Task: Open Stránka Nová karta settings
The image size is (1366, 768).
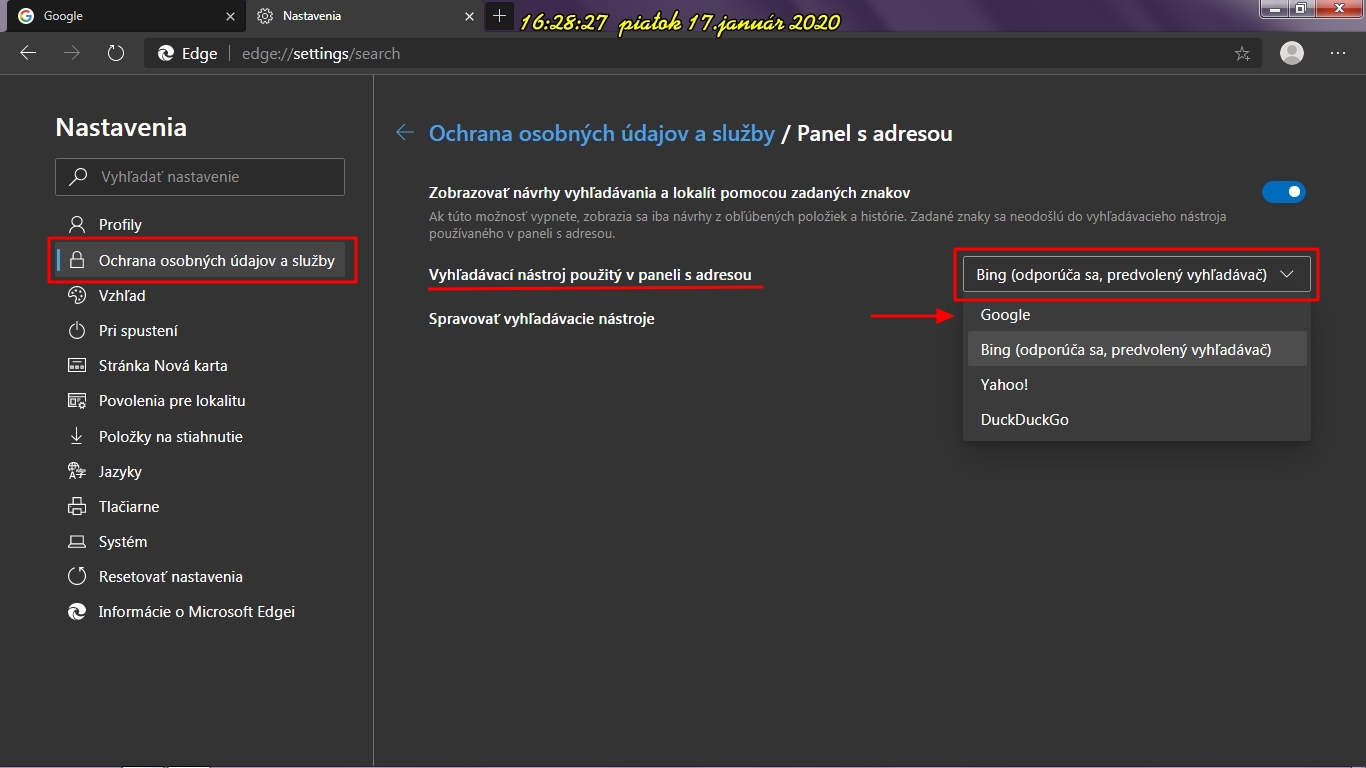Action: 200,365
